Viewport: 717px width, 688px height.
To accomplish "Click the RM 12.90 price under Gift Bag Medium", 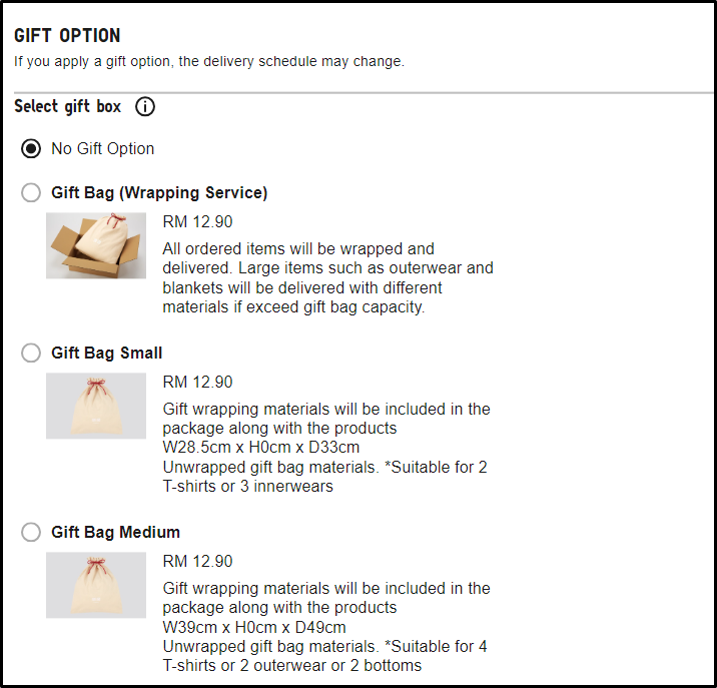I will click(x=197, y=561).
